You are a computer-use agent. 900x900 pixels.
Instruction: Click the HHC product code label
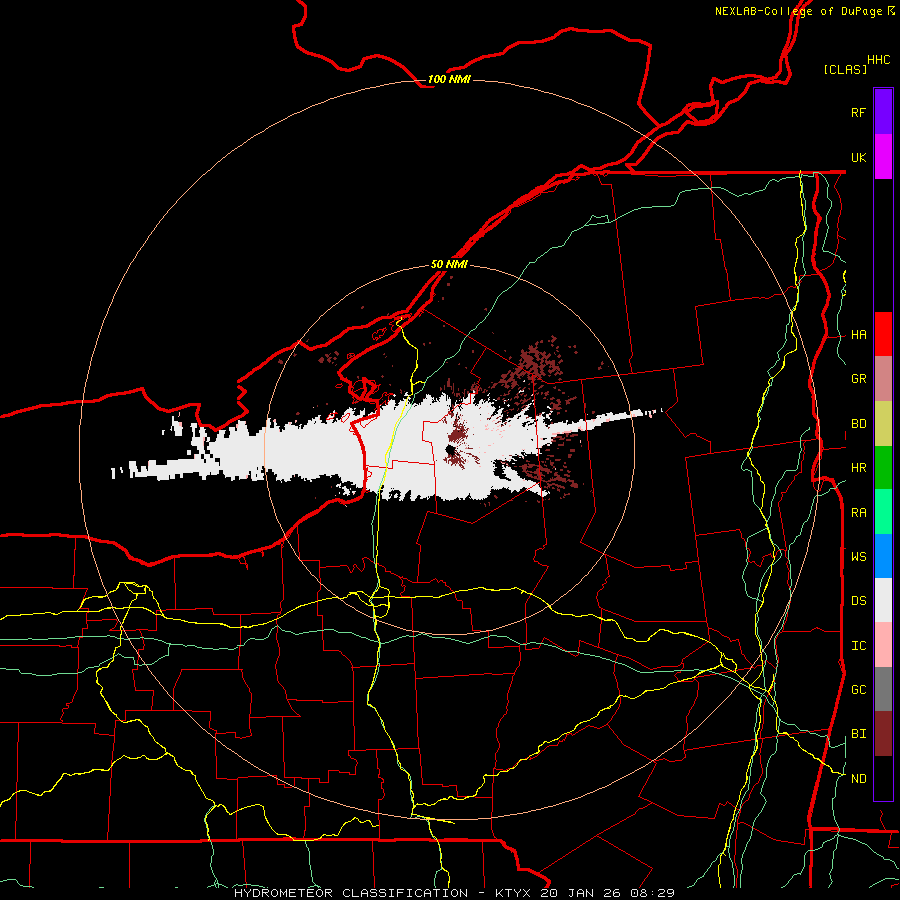coord(878,60)
